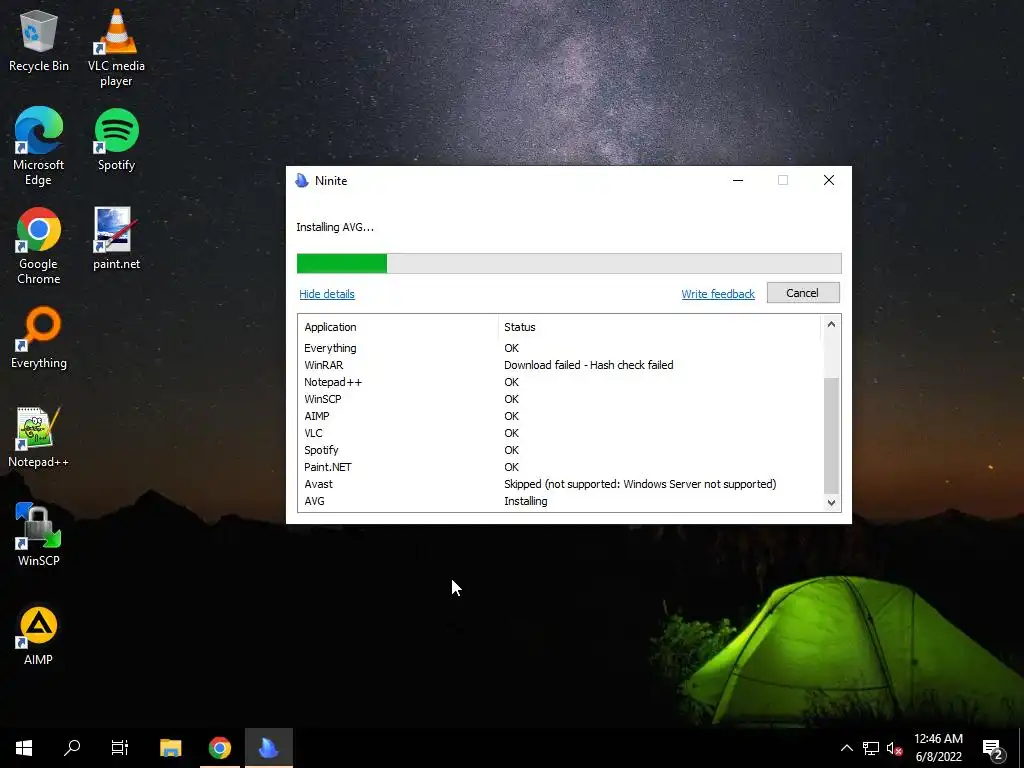Select the Everything search desktop shortcut

click(x=39, y=337)
